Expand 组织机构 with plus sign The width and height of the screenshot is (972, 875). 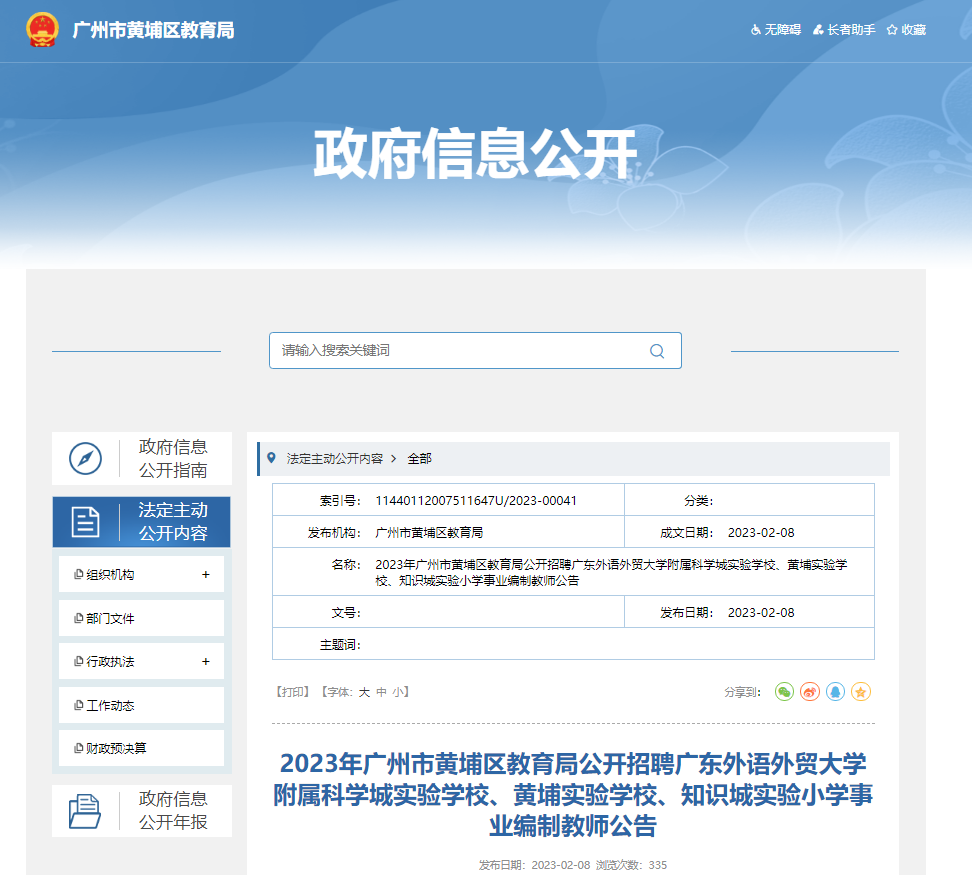click(x=206, y=574)
